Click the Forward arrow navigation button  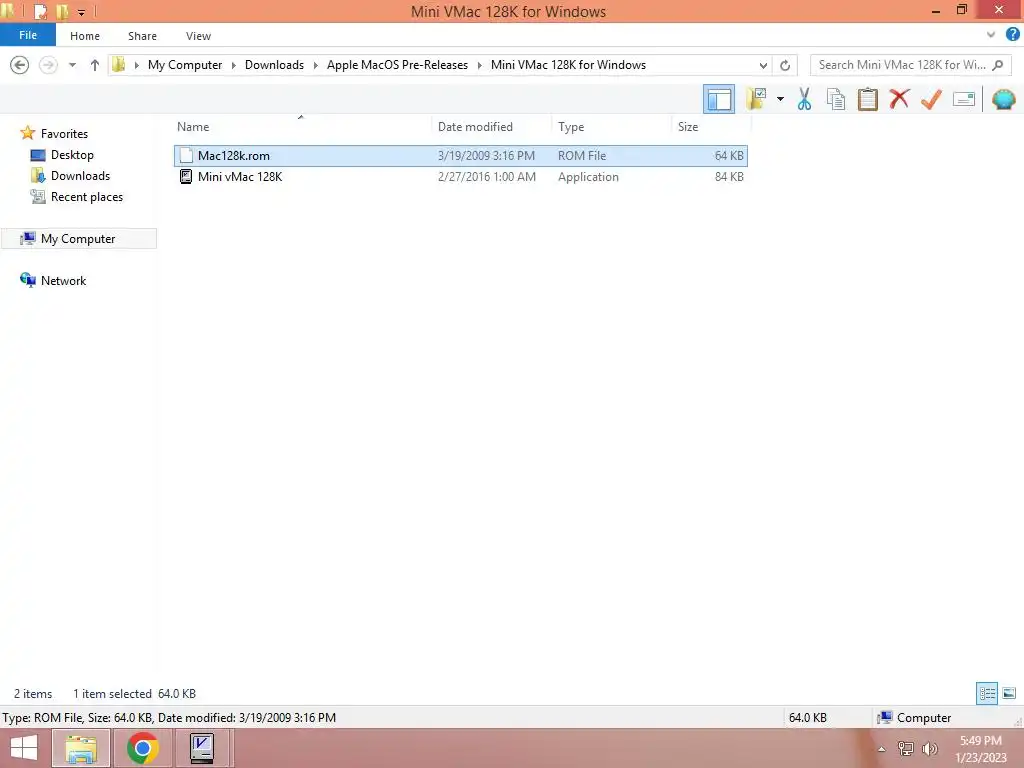[x=48, y=65]
